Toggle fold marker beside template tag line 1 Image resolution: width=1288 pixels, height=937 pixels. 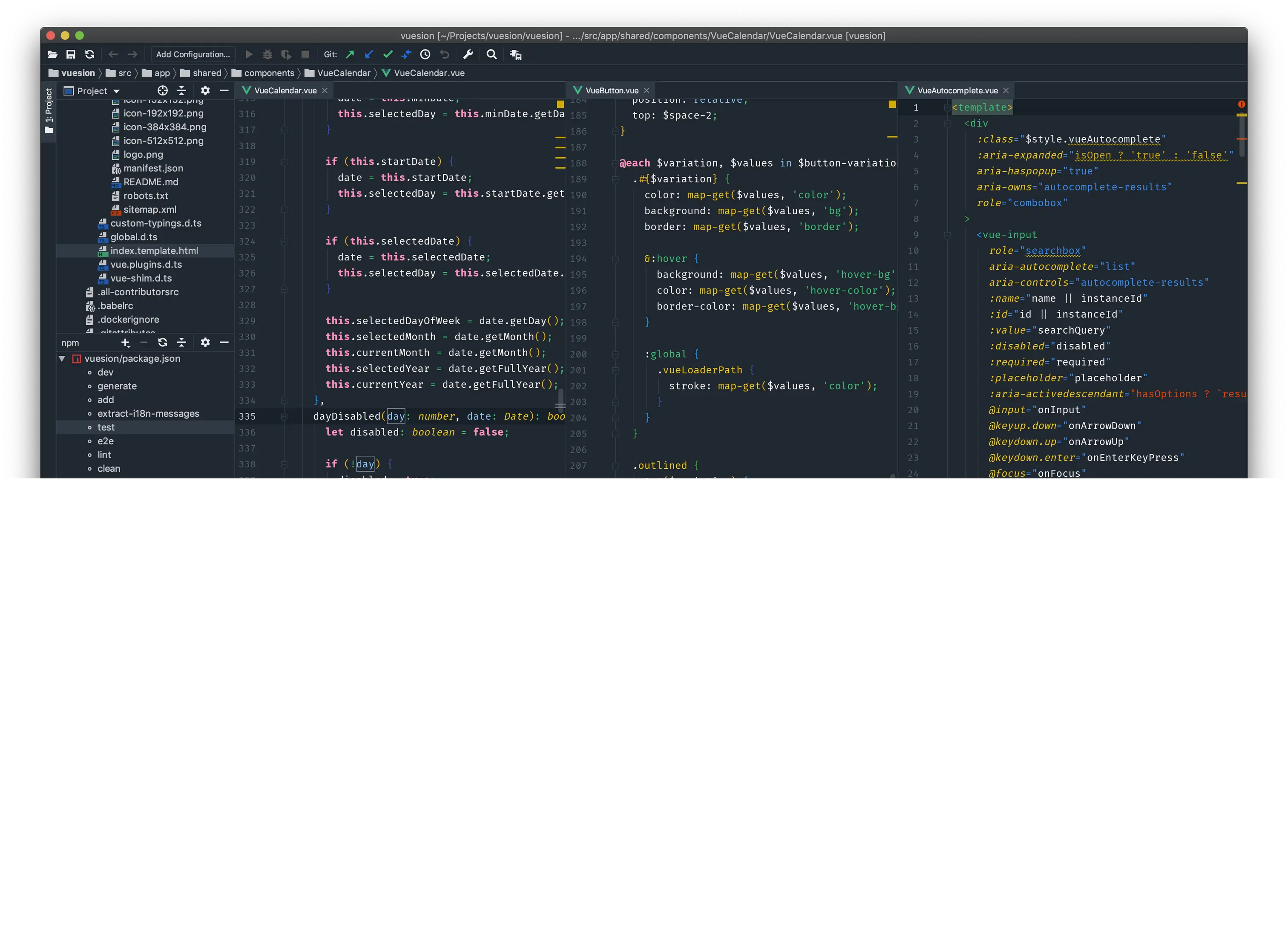coord(947,107)
